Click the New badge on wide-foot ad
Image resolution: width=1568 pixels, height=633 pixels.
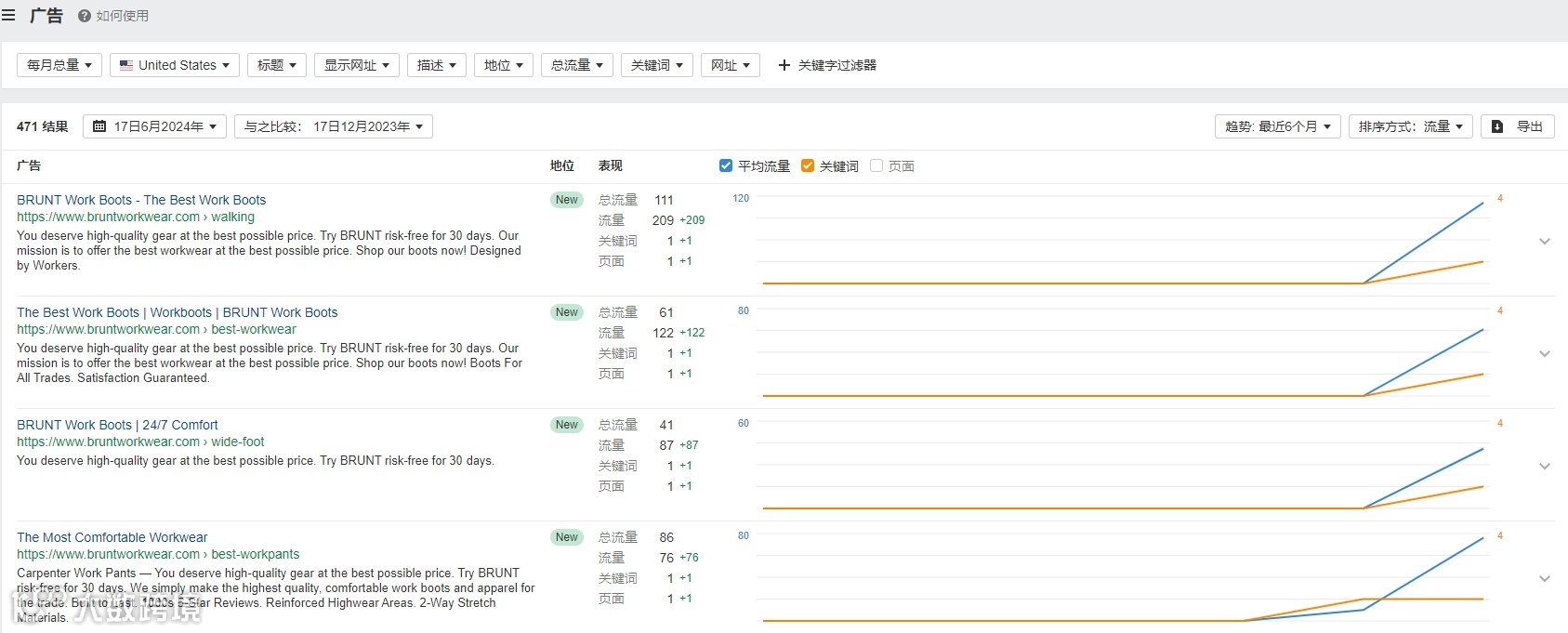(567, 425)
